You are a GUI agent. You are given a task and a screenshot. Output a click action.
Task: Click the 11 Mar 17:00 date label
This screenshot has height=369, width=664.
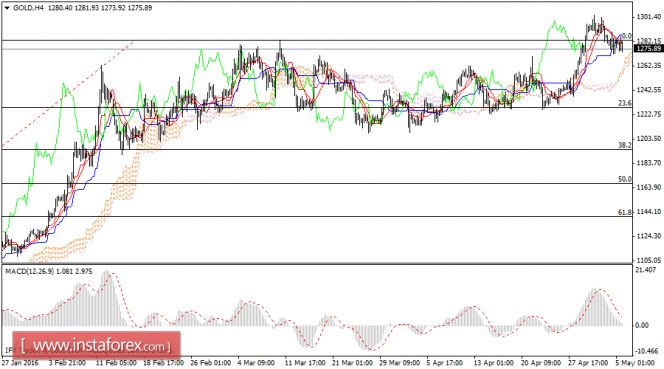click(305, 363)
